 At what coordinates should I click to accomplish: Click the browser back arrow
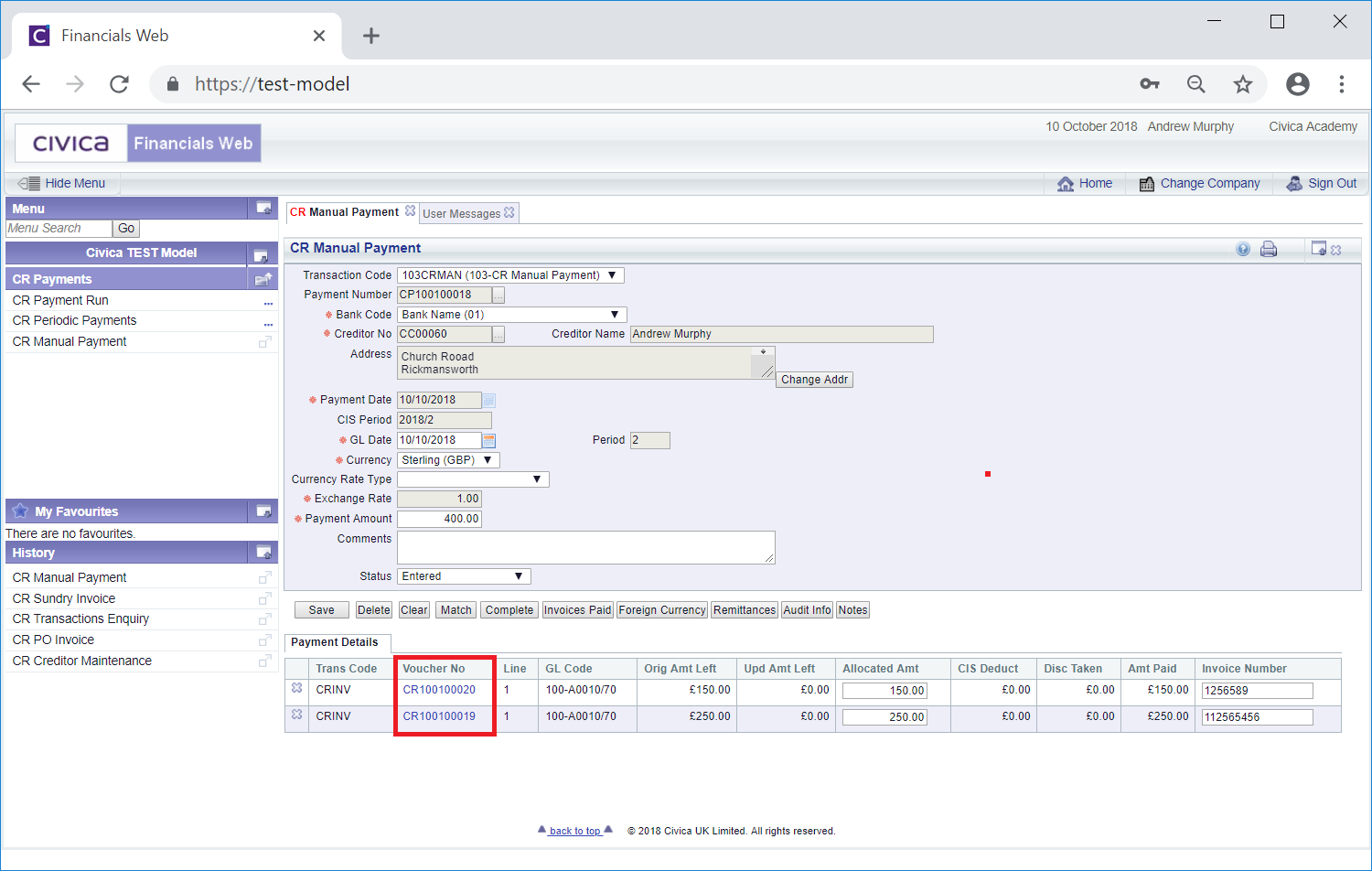(x=31, y=84)
